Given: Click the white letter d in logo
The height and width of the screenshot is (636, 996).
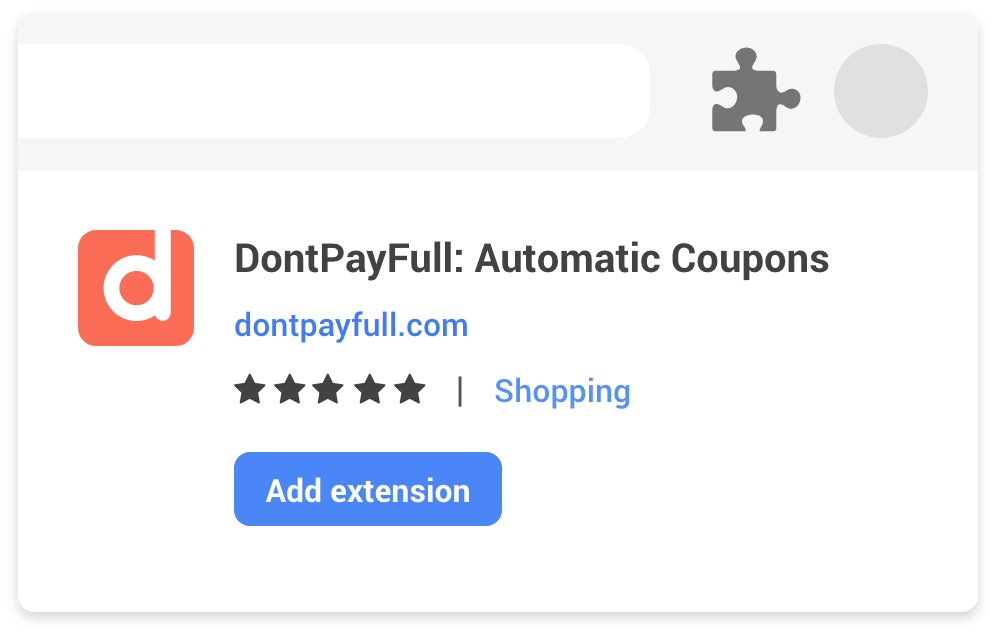Looking at the screenshot, I should click(x=138, y=276).
